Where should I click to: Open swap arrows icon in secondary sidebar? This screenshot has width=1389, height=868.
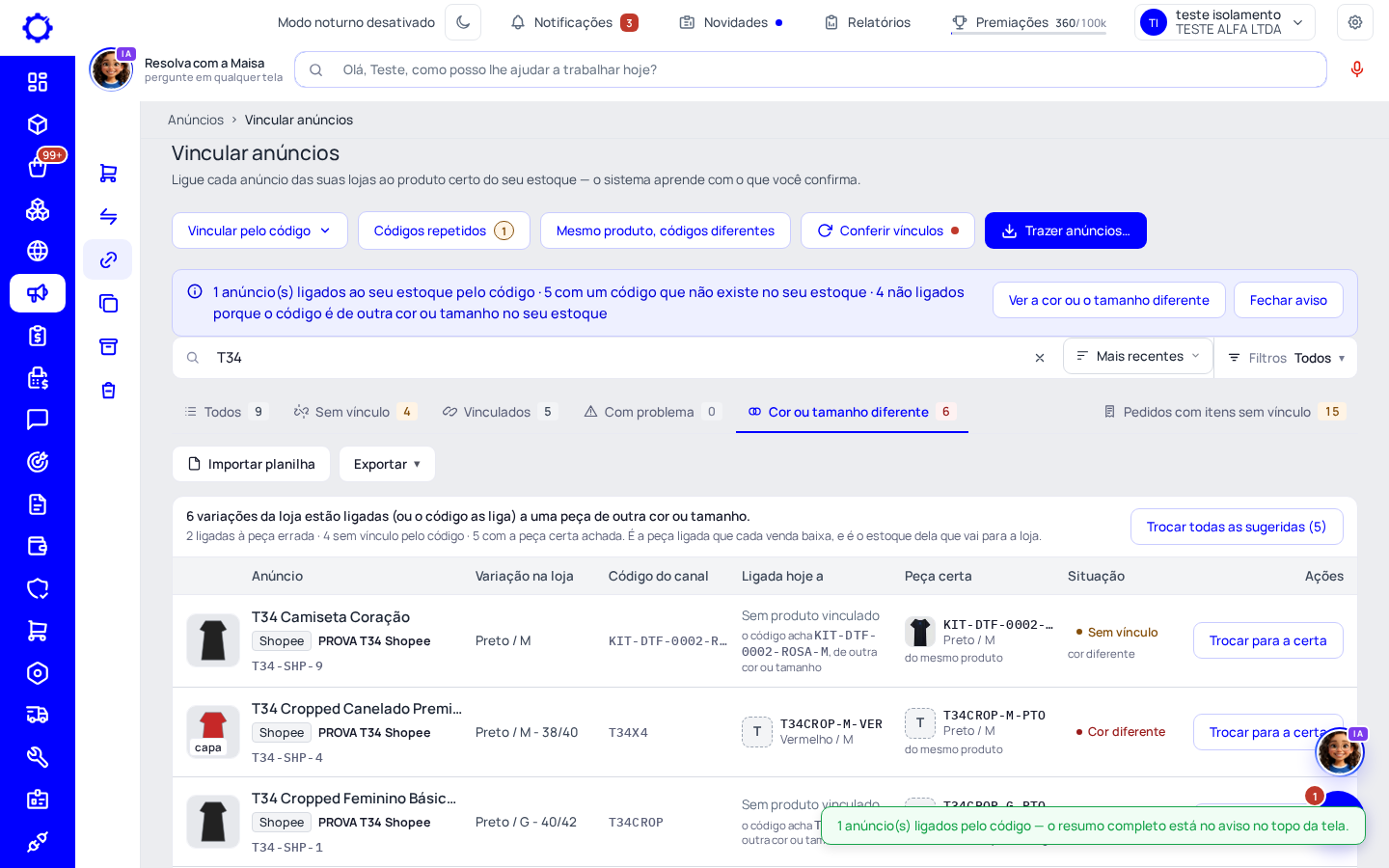pyautogui.click(x=108, y=216)
